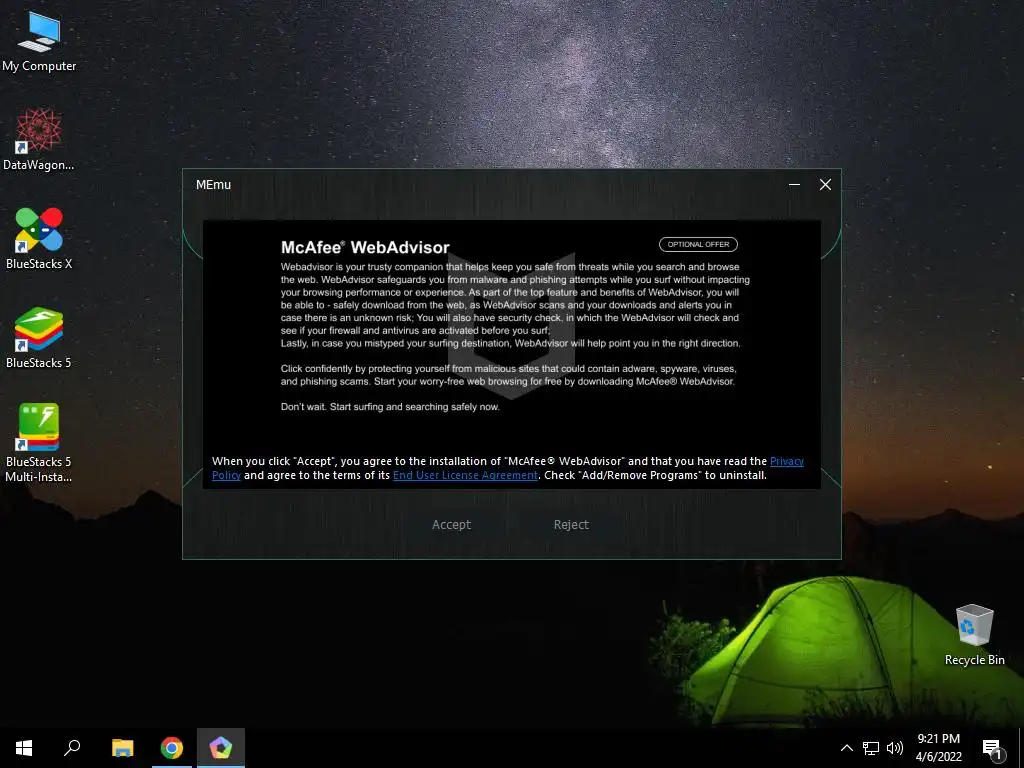This screenshot has height=768, width=1024.
Task: Open the Privacy Policy link
Action: click(x=787, y=461)
